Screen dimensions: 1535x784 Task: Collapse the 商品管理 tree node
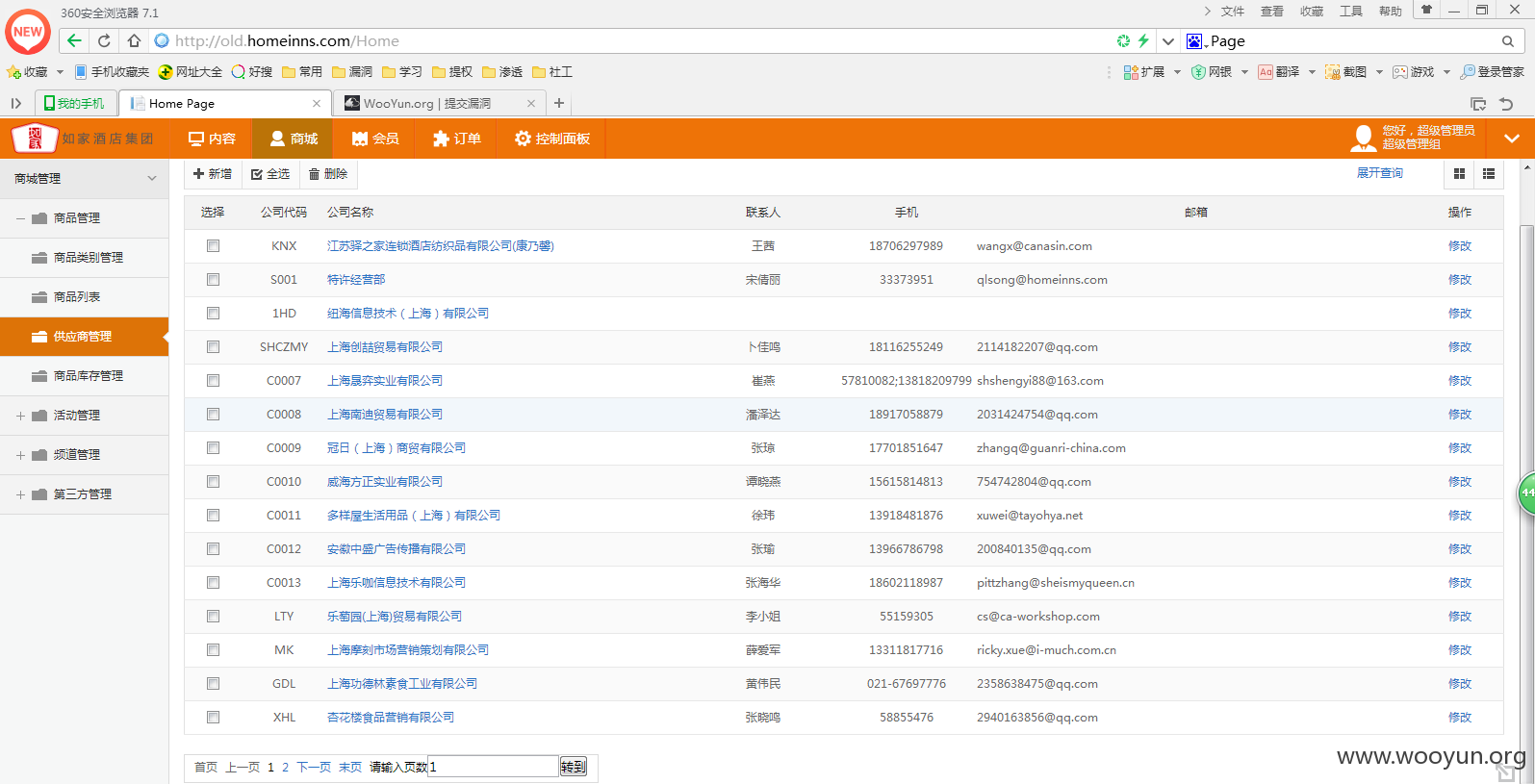[20, 218]
